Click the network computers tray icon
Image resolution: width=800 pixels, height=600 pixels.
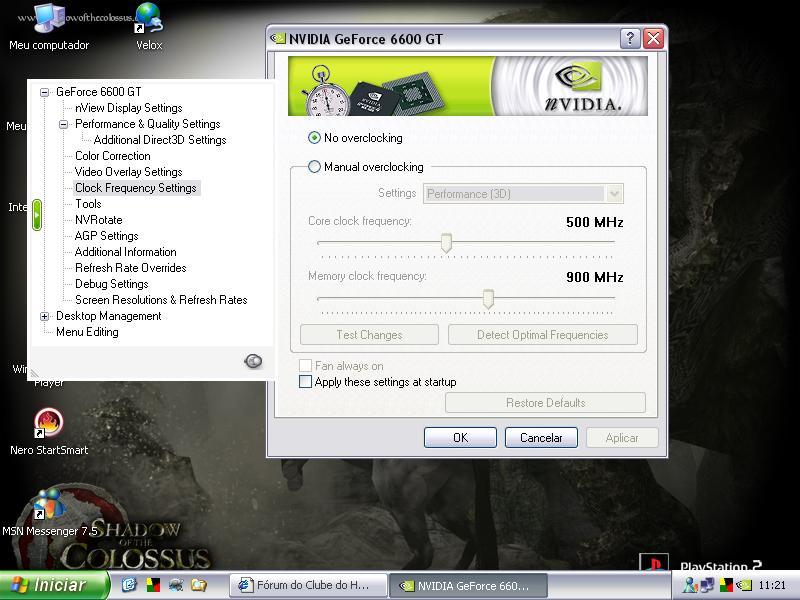(708, 585)
